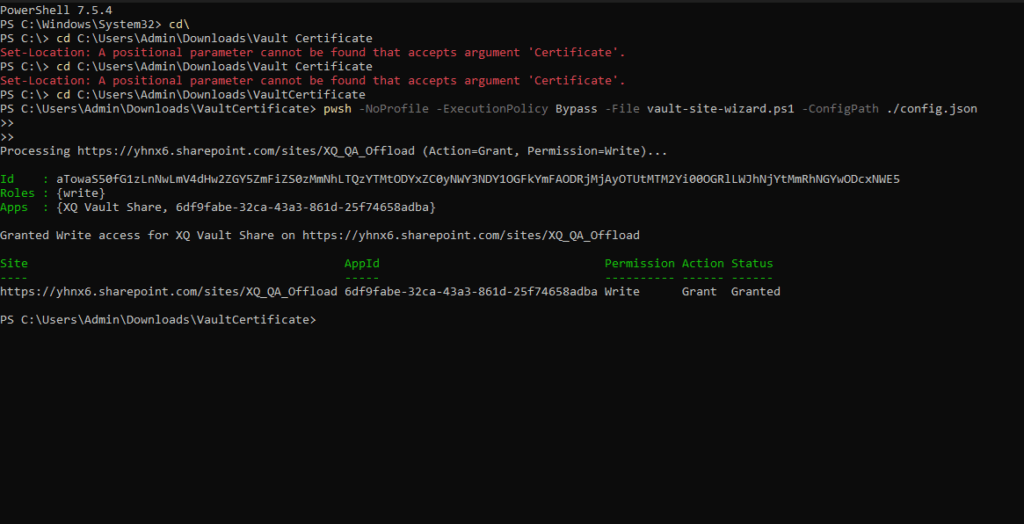
Task: Click the Site column header
Action: (x=14, y=264)
